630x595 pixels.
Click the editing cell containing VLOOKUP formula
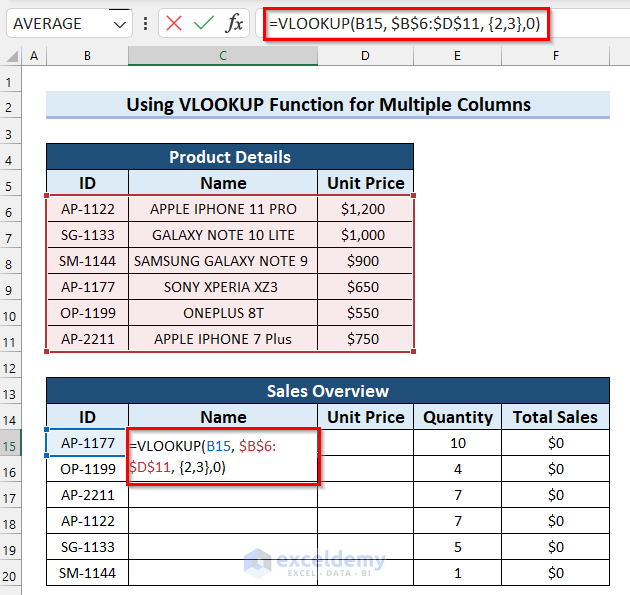(223, 456)
